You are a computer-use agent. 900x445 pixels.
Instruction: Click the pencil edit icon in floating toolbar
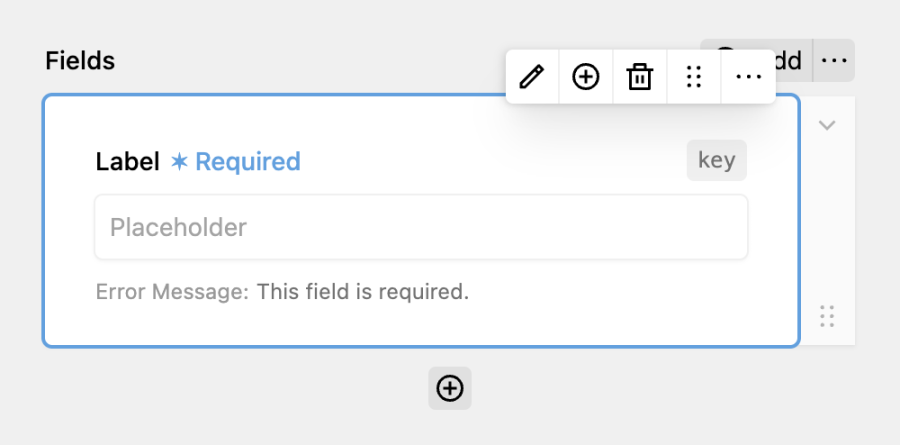point(532,76)
